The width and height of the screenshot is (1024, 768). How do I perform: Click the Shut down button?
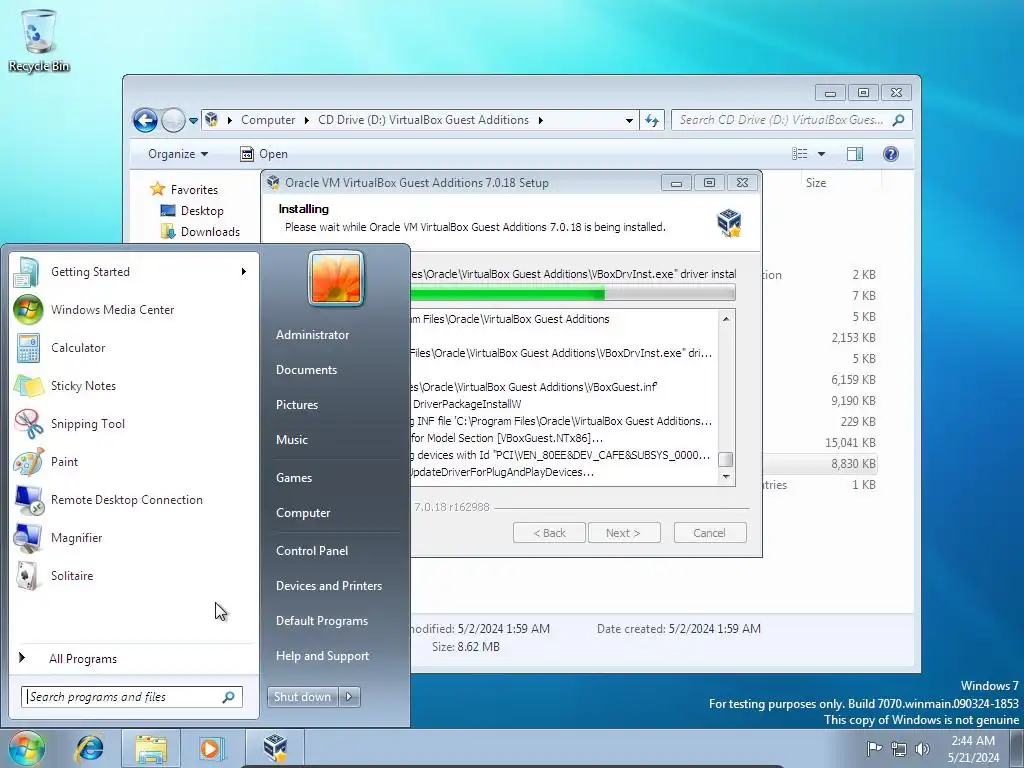(x=303, y=697)
